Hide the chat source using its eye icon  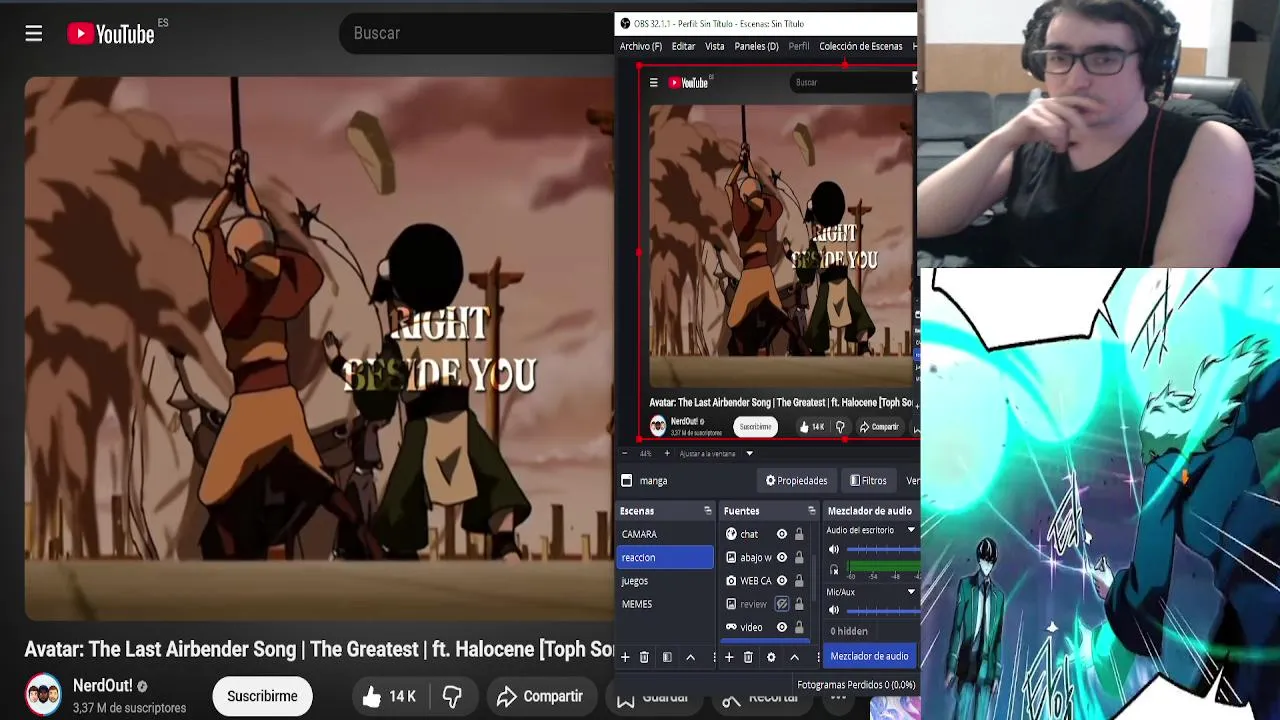tap(782, 534)
